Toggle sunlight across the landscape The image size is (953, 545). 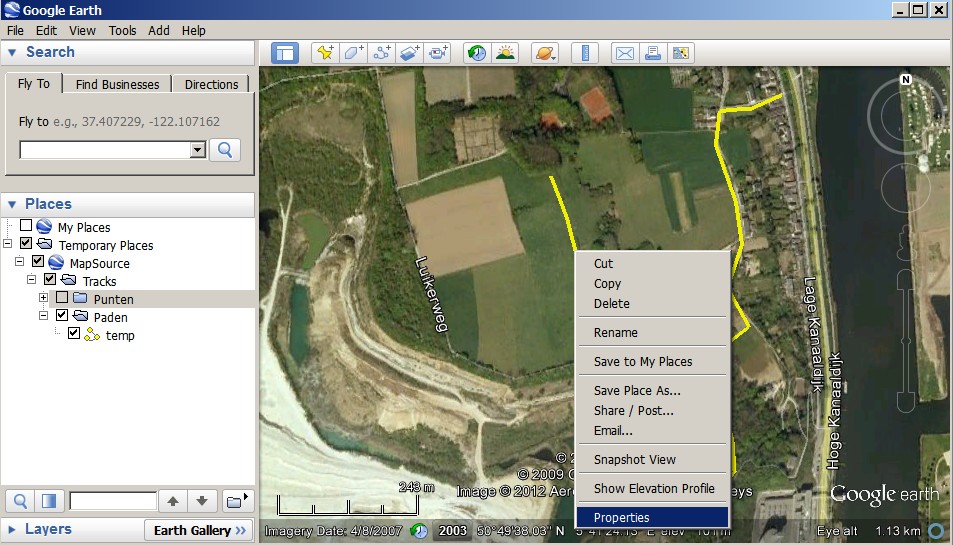point(505,53)
